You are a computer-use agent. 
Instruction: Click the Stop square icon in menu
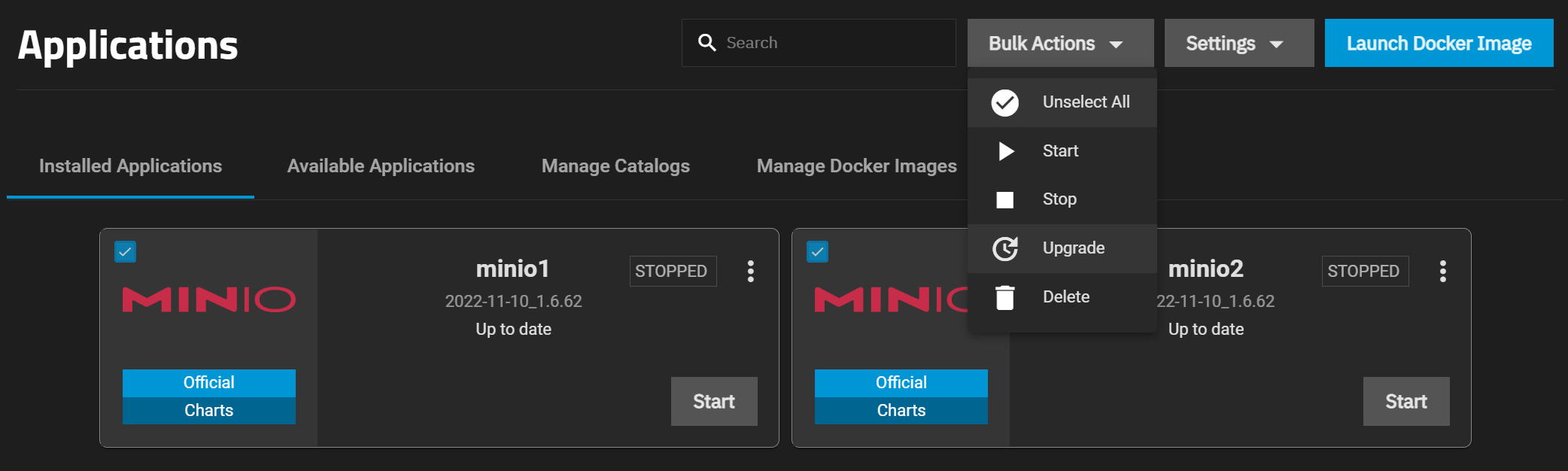1004,199
